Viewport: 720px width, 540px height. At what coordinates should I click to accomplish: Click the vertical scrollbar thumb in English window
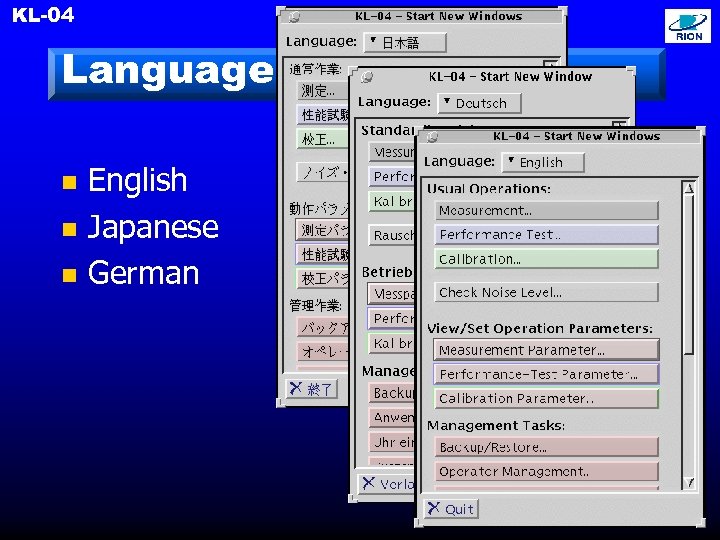coord(689,275)
